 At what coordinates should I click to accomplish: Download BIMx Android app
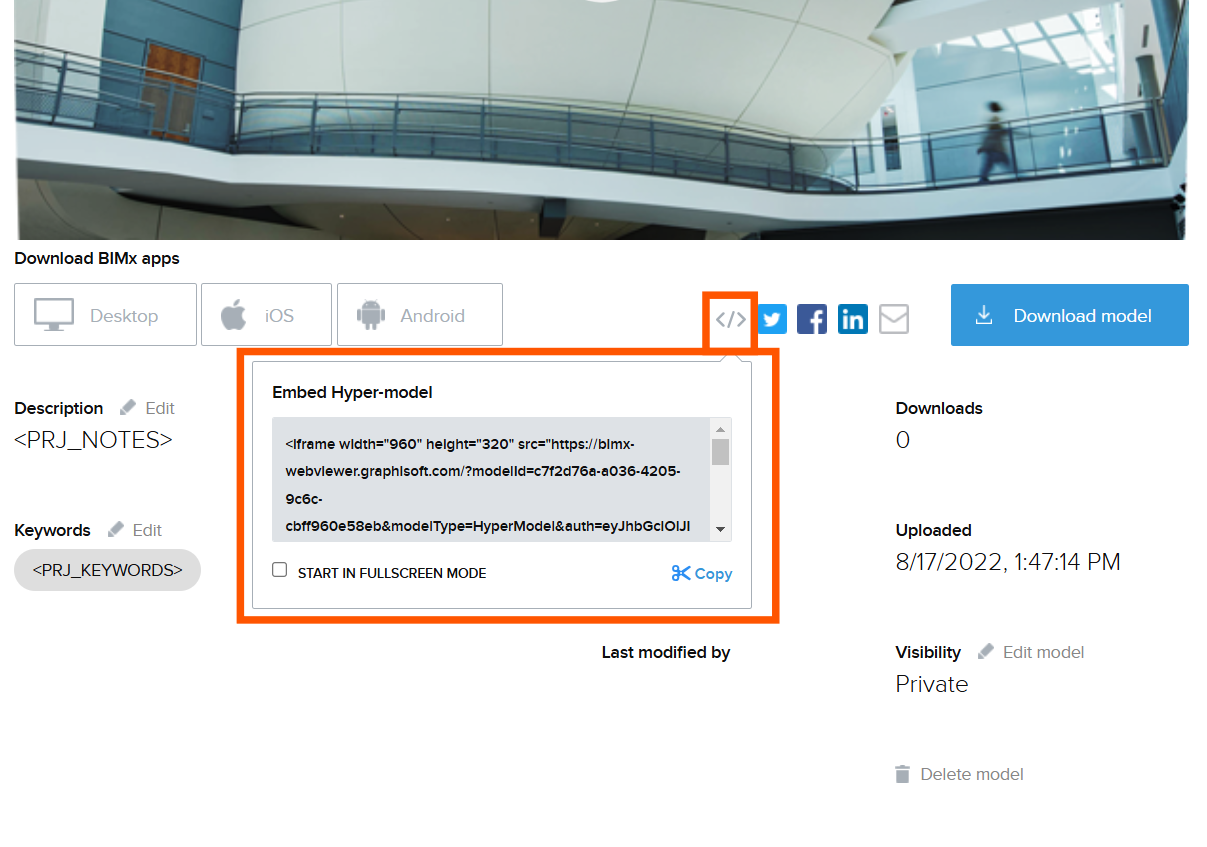click(x=420, y=315)
